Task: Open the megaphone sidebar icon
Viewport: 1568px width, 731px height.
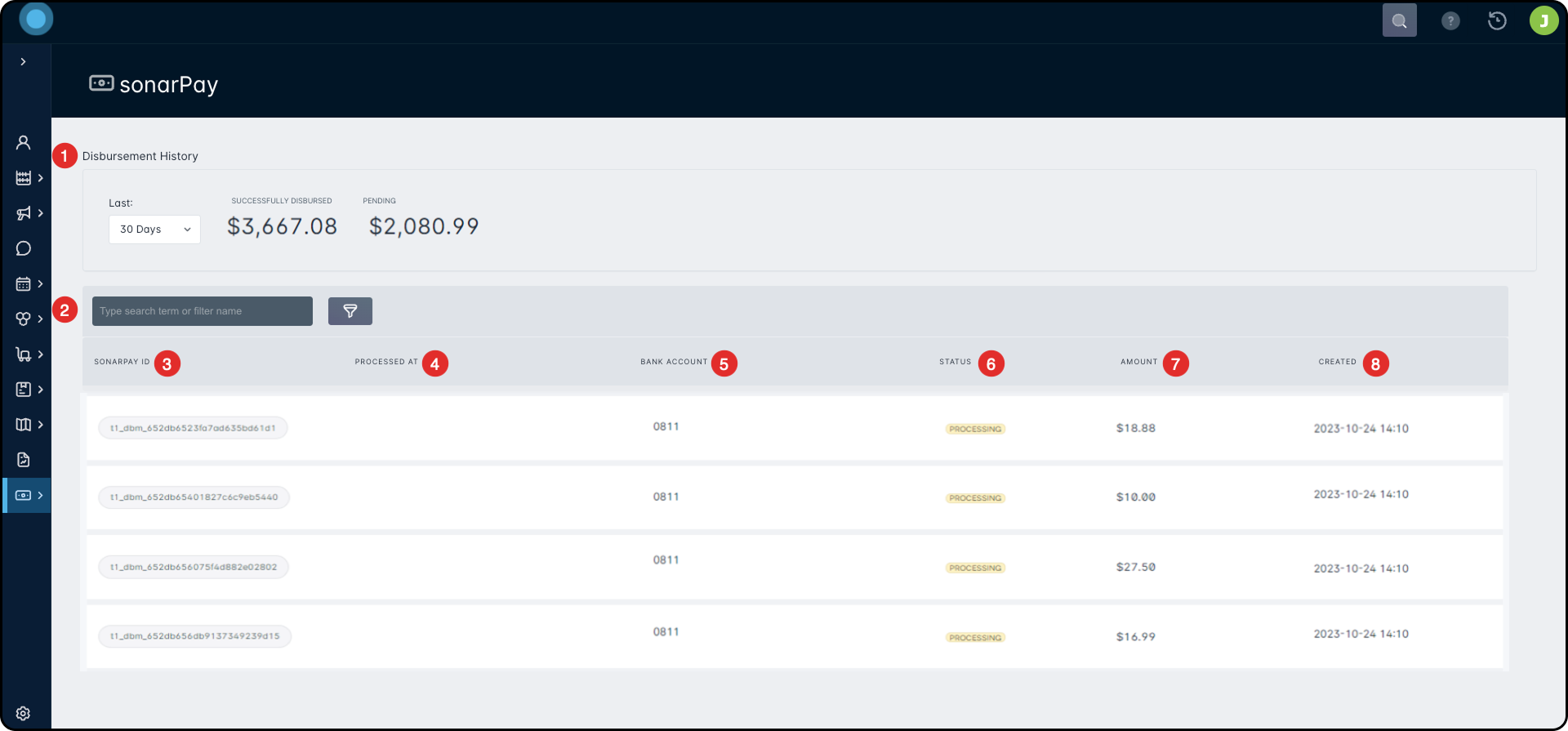Action: pos(24,213)
